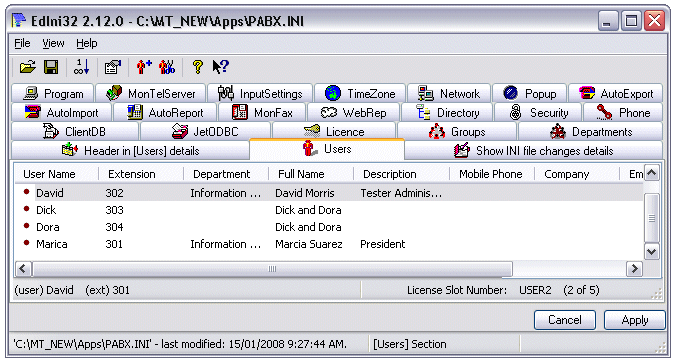Select the AutoImport tab
This screenshot has width=676, height=362.
[x=61, y=112]
